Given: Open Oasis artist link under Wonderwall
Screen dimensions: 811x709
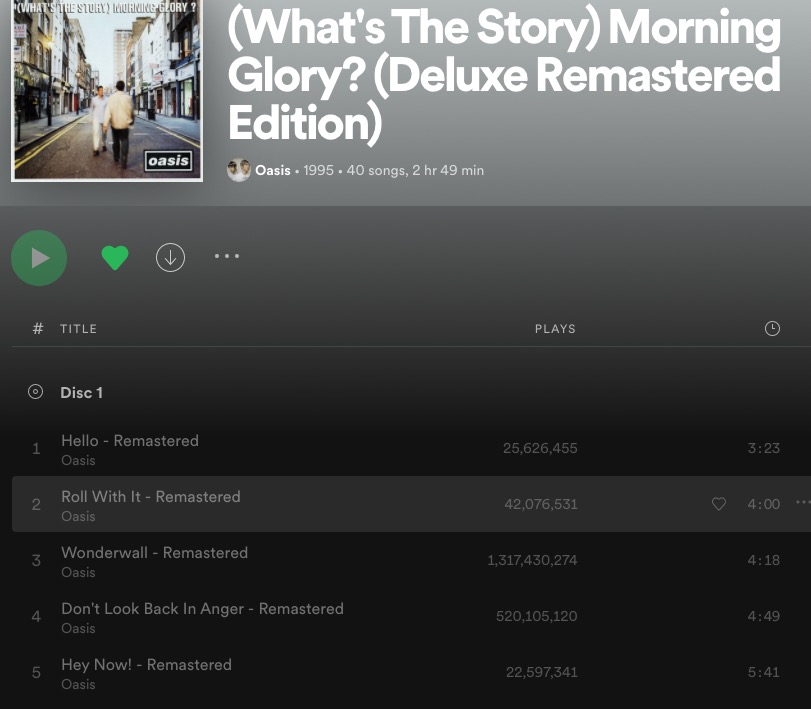Looking at the screenshot, I should 78,573.
